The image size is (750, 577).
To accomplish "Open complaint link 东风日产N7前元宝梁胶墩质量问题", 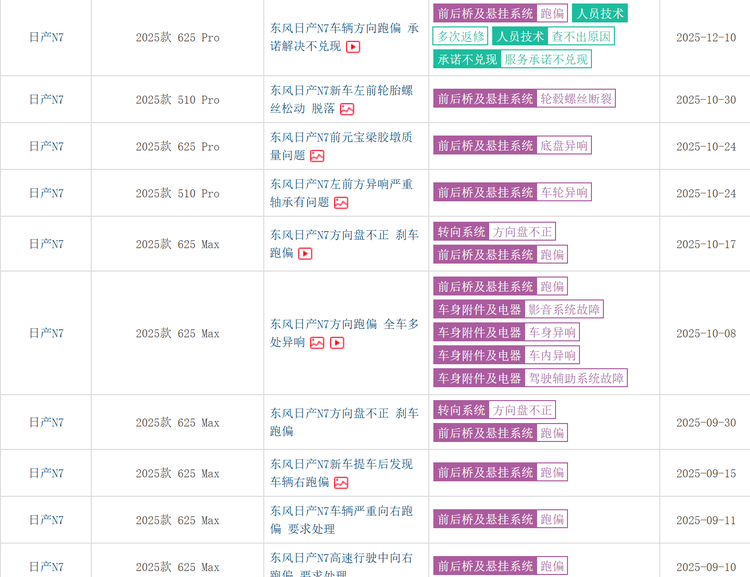I will (340, 138).
